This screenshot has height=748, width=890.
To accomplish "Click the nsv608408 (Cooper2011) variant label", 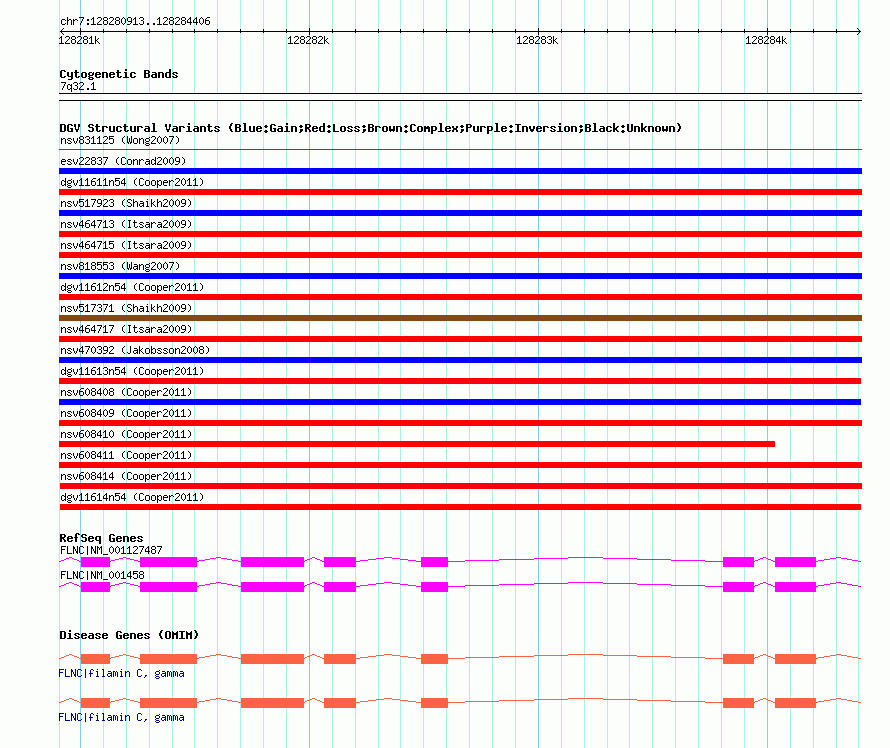I will point(126,392).
